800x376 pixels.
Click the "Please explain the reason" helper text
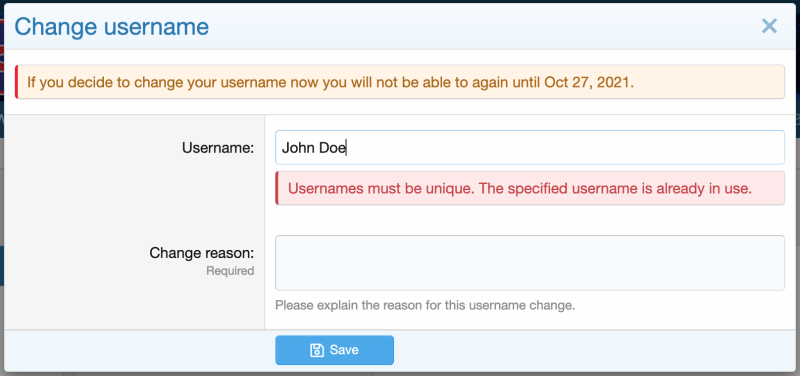425,306
